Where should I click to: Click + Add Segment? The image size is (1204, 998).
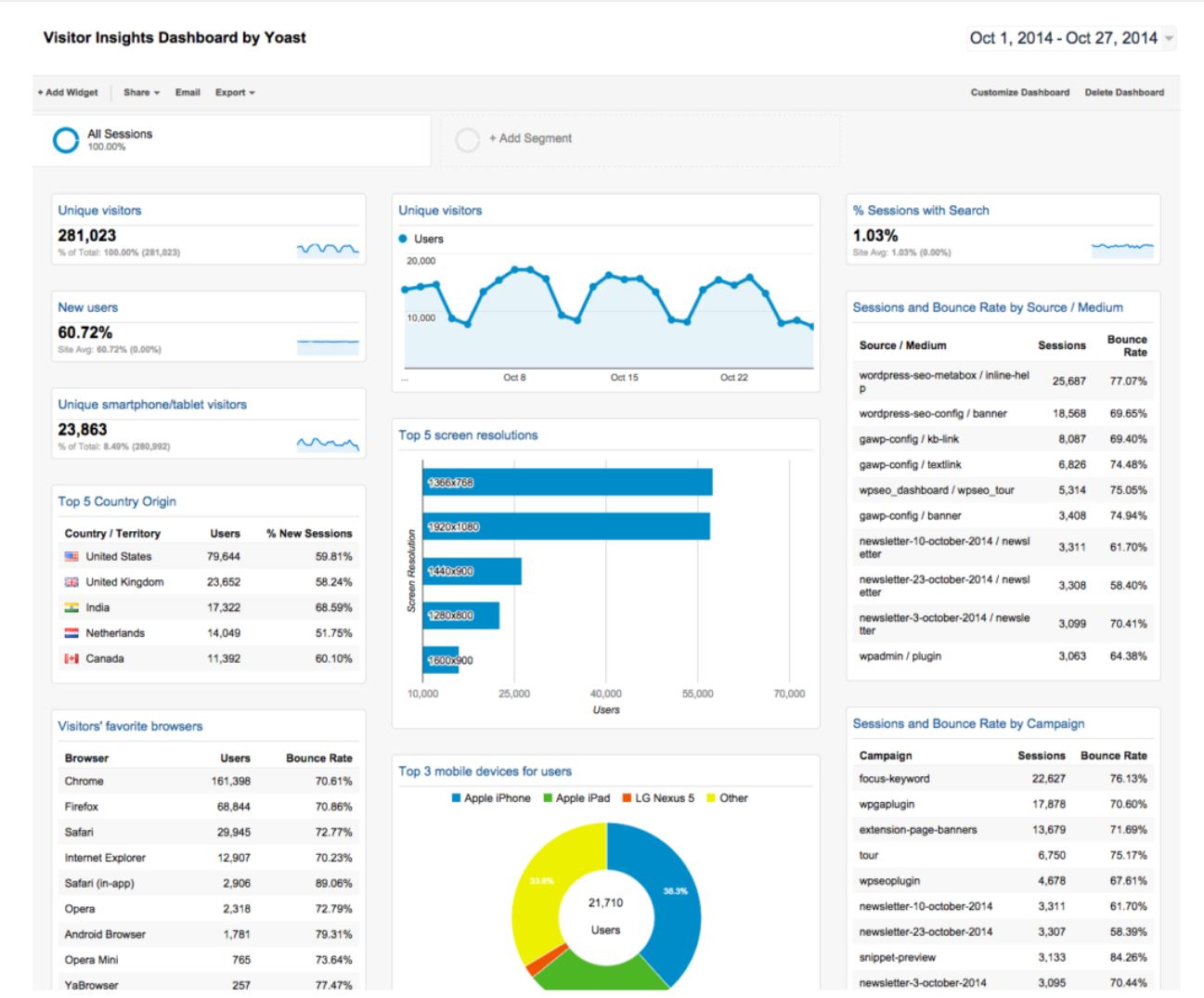[x=530, y=138]
